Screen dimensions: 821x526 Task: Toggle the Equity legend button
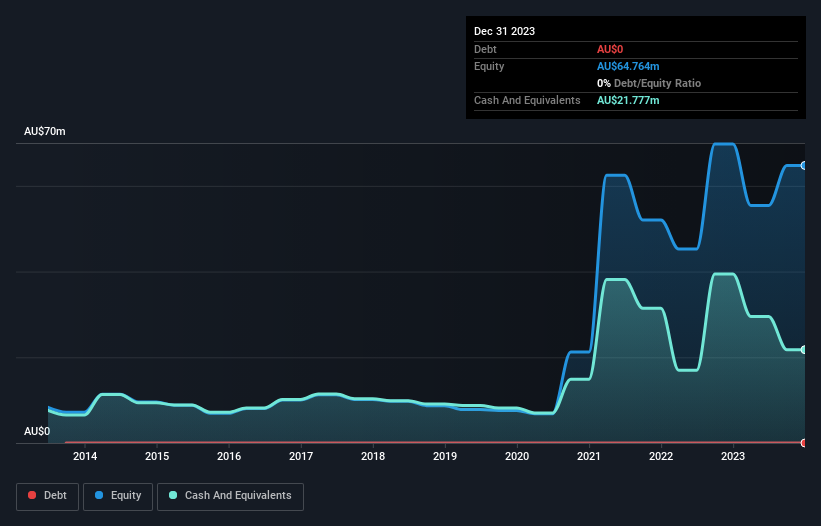[x=118, y=496]
